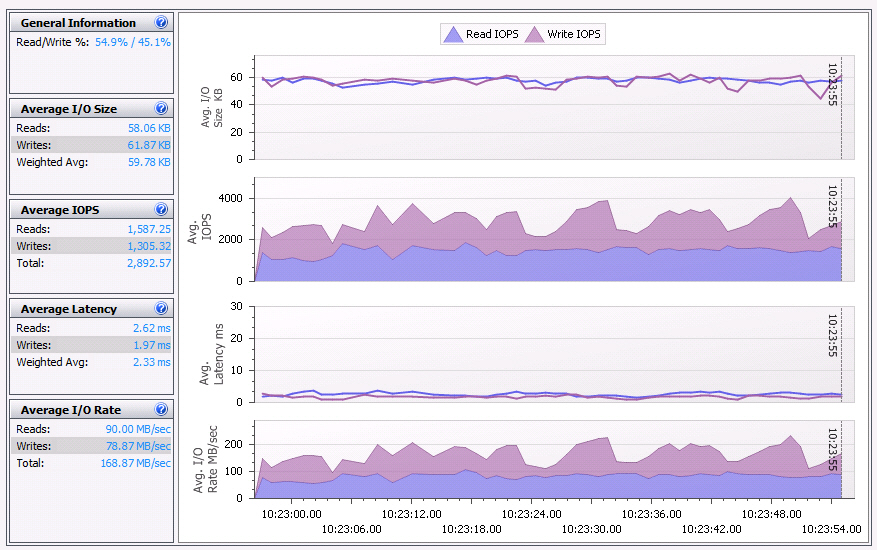This screenshot has height=550, width=877.
Task: Select the Writes size value 61.87 KB
Action: 149,145
